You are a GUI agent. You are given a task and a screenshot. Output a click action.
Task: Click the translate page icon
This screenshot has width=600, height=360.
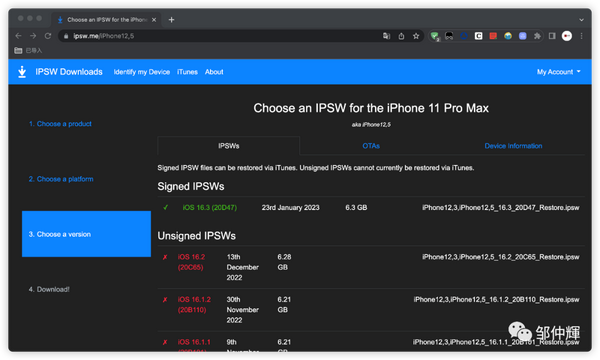tap(386, 36)
